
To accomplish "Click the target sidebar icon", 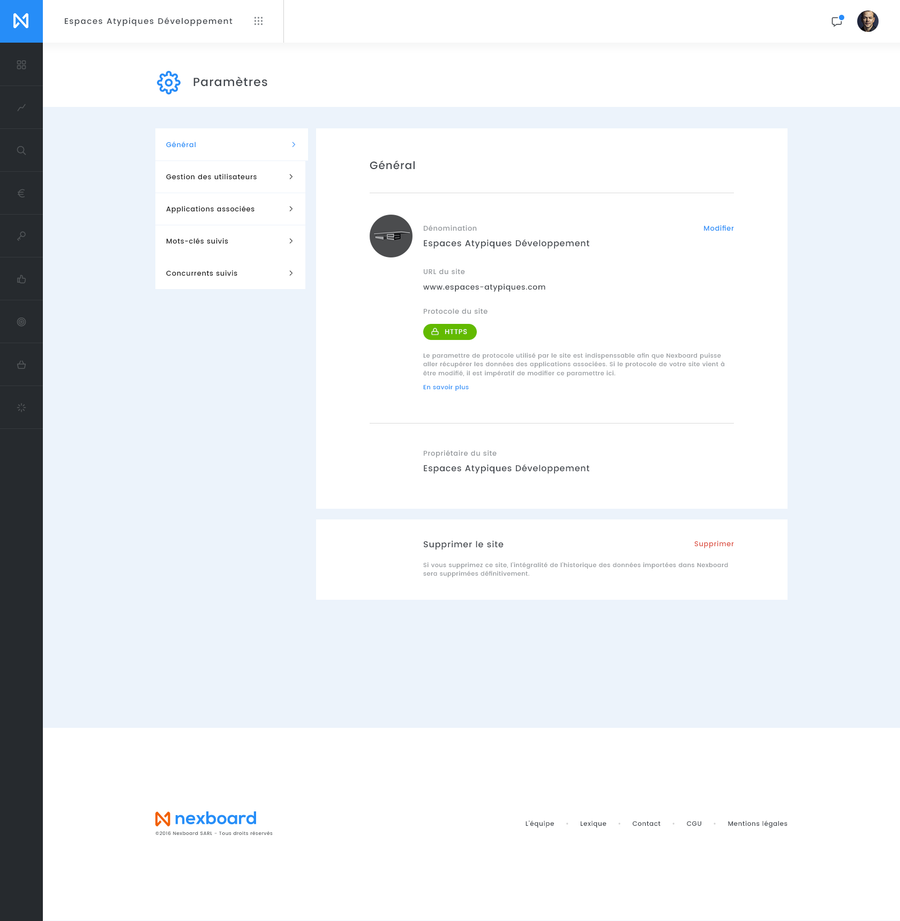I will pos(21,322).
